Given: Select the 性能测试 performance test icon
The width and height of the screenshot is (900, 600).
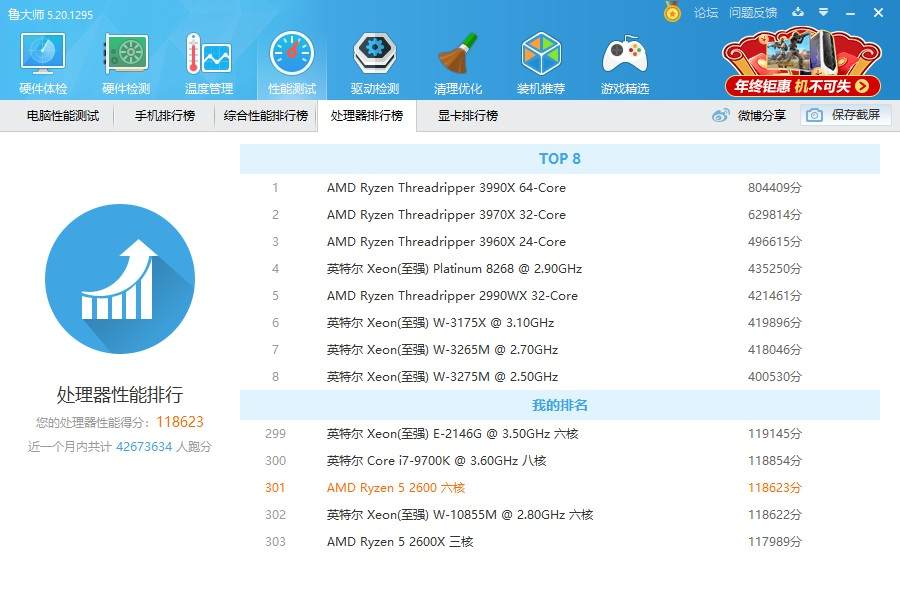Looking at the screenshot, I should [x=292, y=62].
